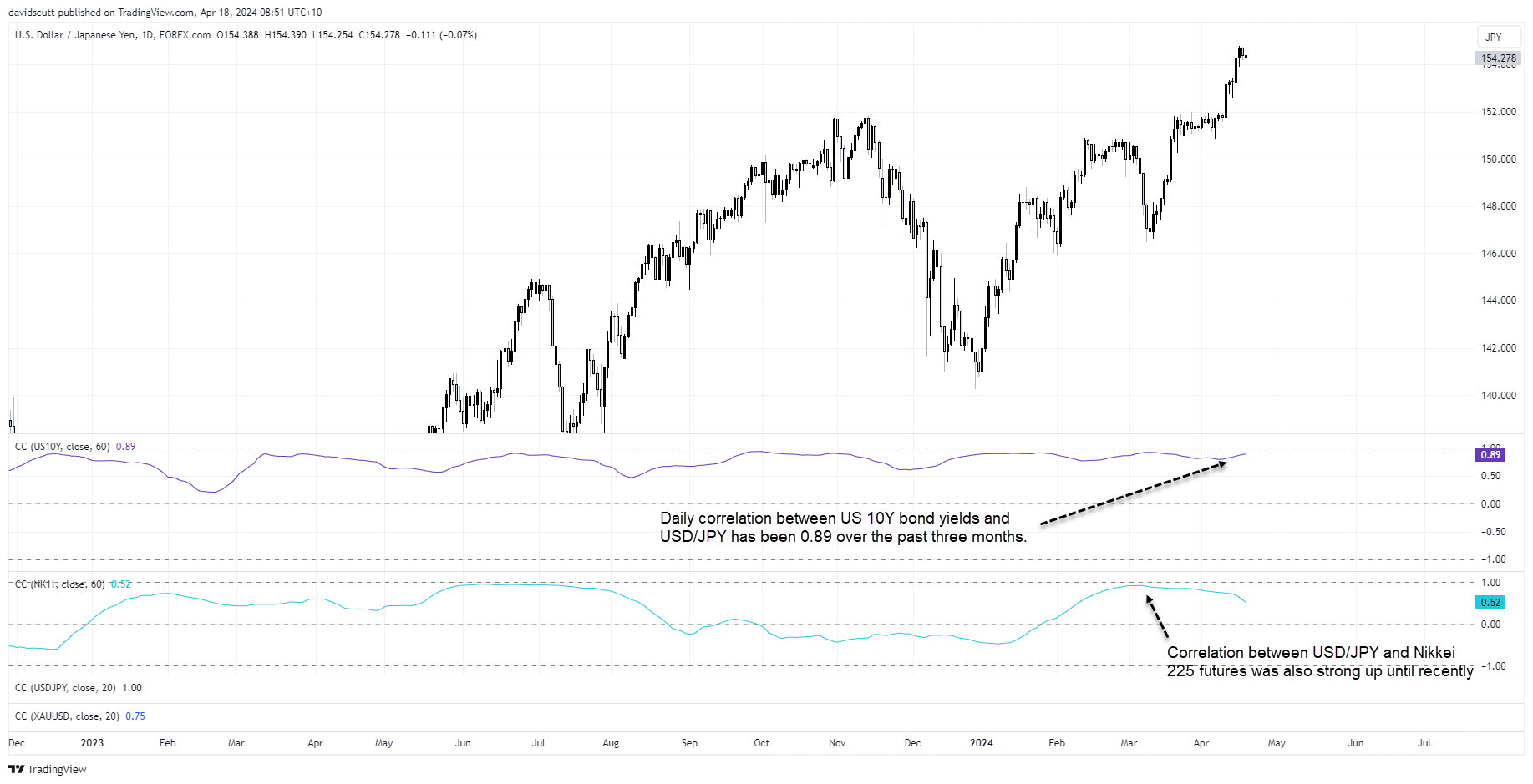1533x784 pixels.
Task: Click the US 10Y bond yields correlation annotation text
Action: coord(844,528)
